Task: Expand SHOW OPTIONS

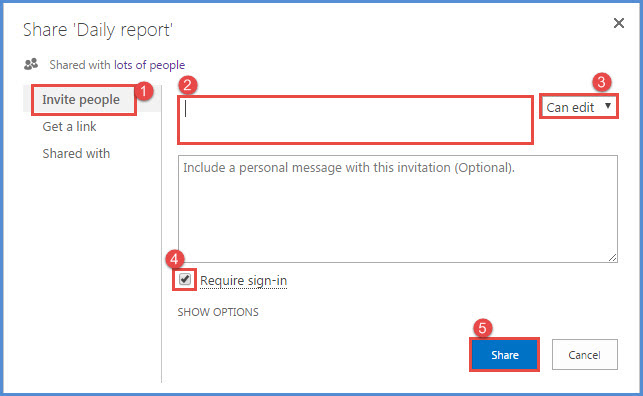Action: (218, 312)
